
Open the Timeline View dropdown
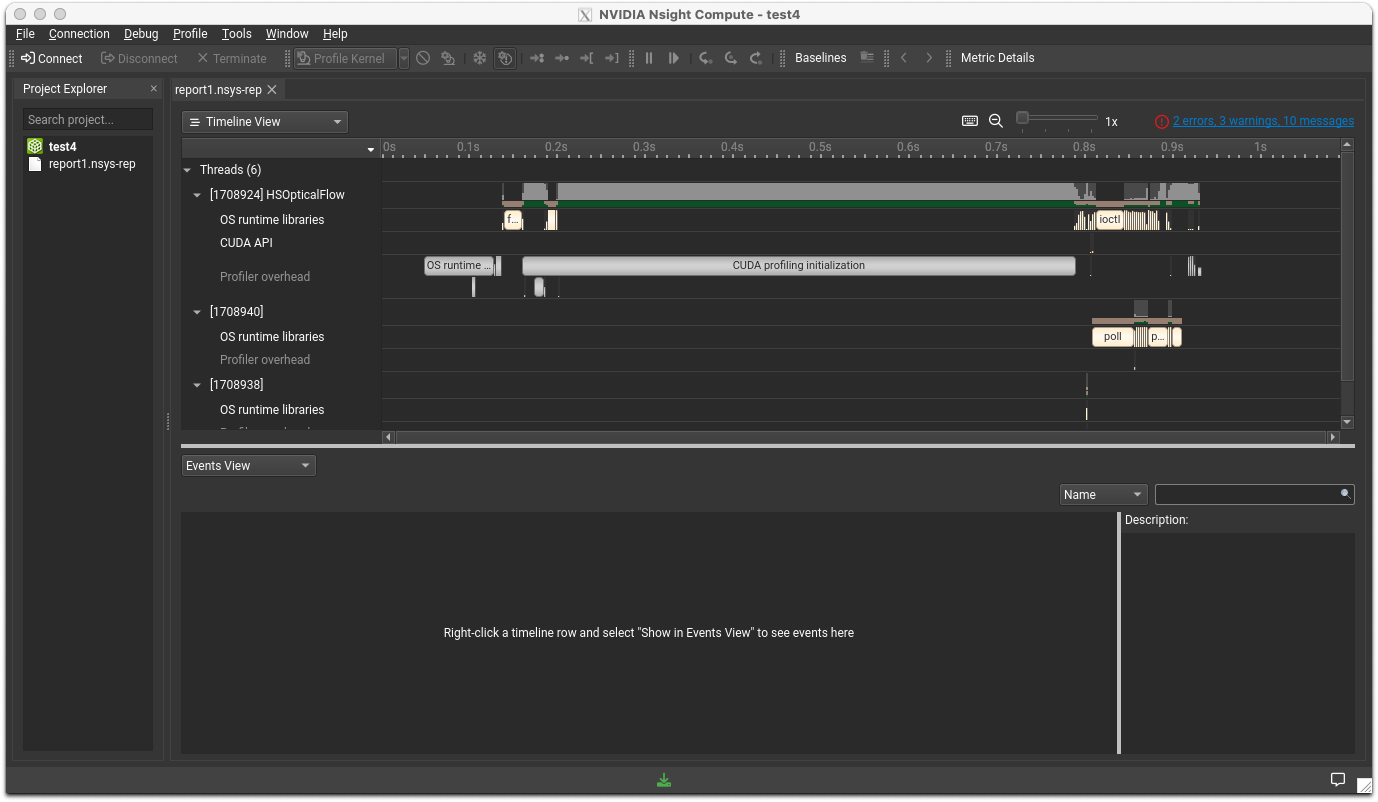(x=265, y=122)
